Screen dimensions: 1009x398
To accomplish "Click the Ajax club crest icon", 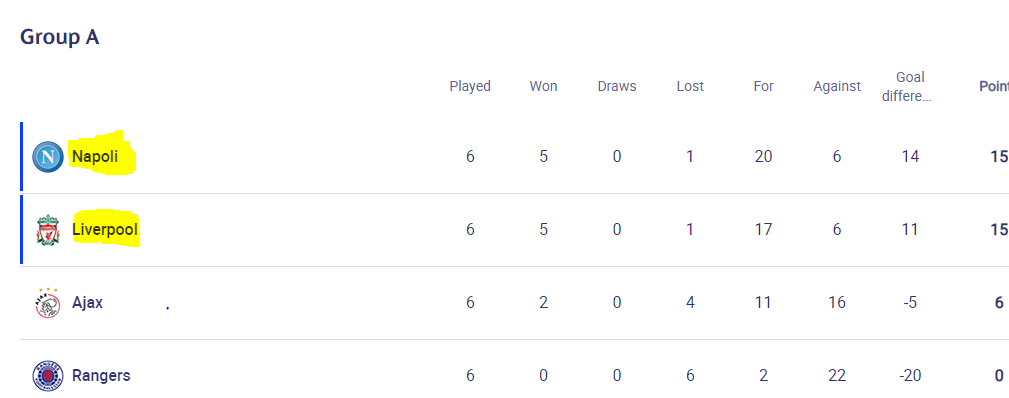I will tap(48, 303).
